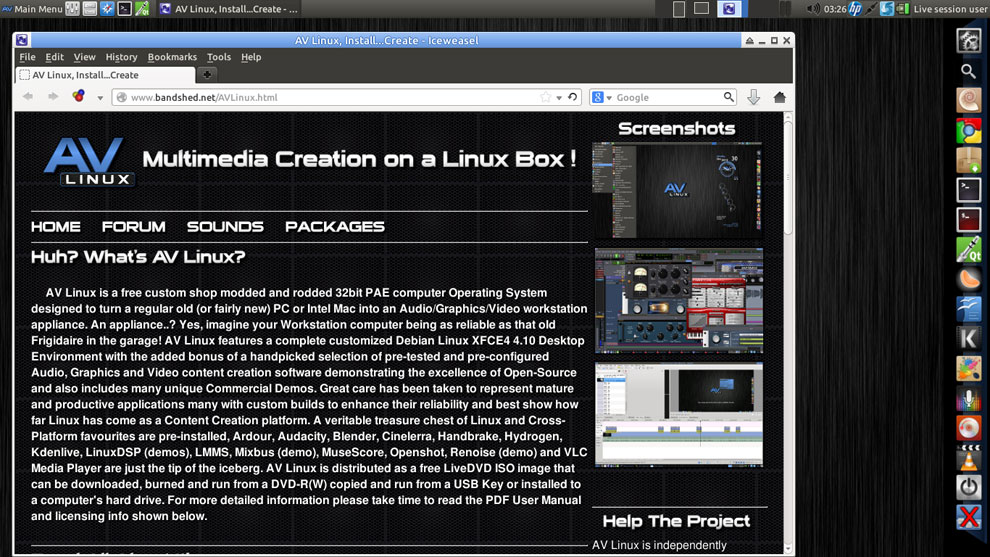Open the Tools menu
Viewport: 990px width, 557px height.
[218, 57]
